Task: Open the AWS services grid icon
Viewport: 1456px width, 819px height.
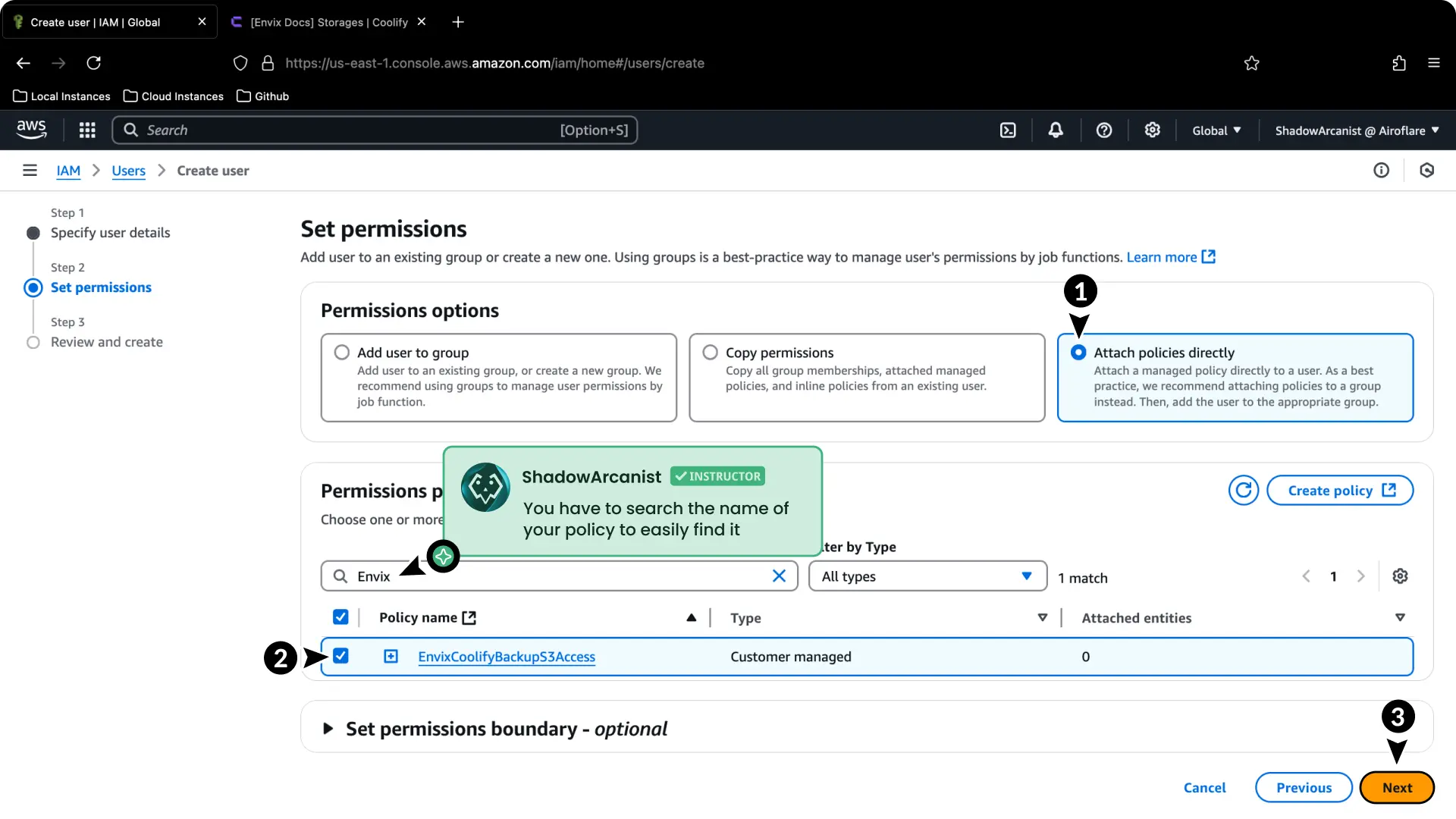Action: 87,130
